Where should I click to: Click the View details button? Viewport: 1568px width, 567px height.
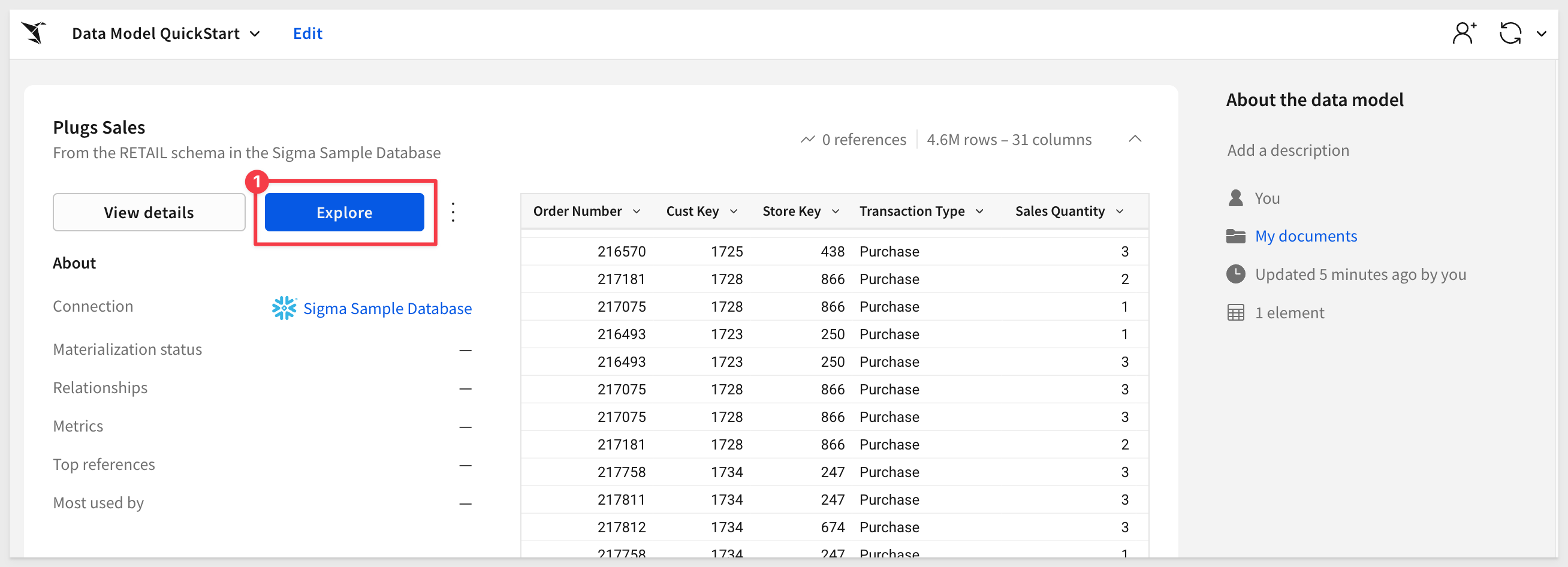coord(149,212)
